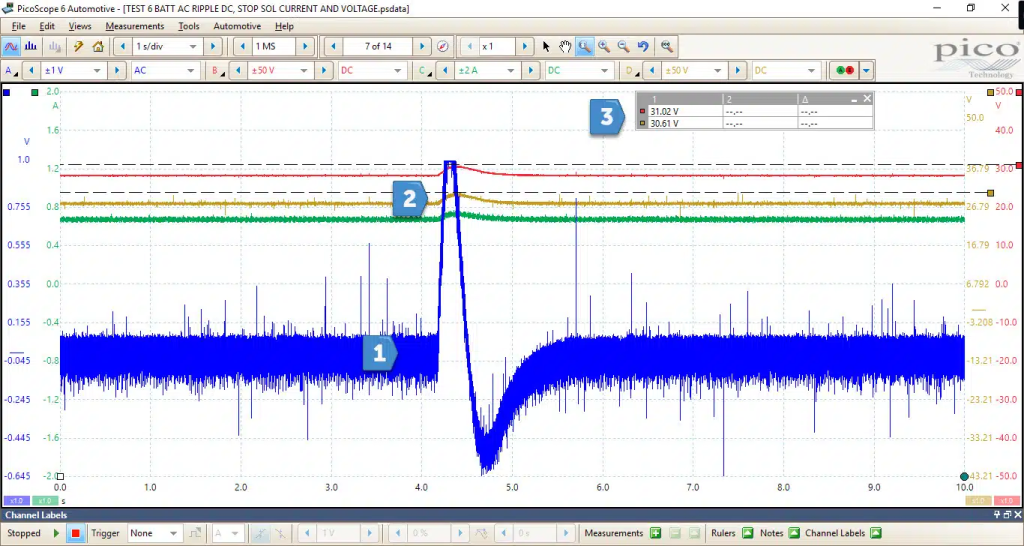
Task: Stop capture with the red stop button
Action: [x=76, y=534]
